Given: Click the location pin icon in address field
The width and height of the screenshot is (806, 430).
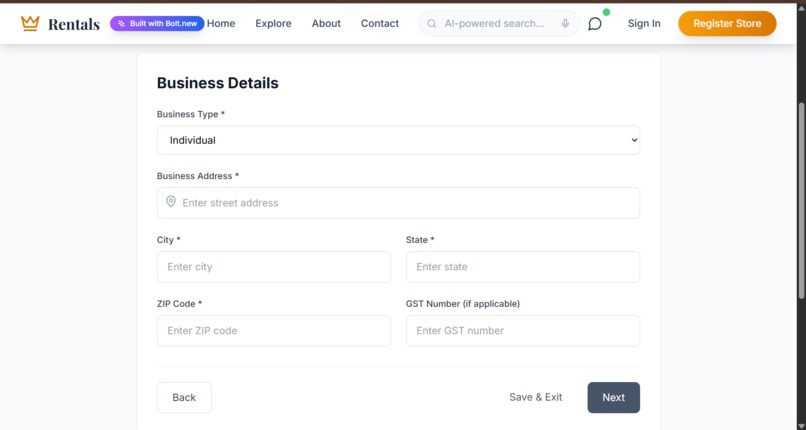Looking at the screenshot, I should 171,202.
